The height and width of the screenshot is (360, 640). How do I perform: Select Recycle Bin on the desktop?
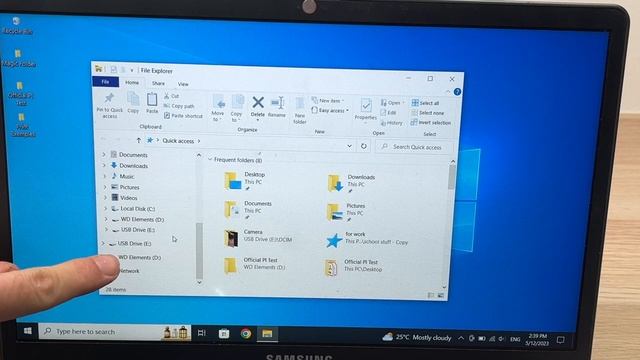click(17, 25)
